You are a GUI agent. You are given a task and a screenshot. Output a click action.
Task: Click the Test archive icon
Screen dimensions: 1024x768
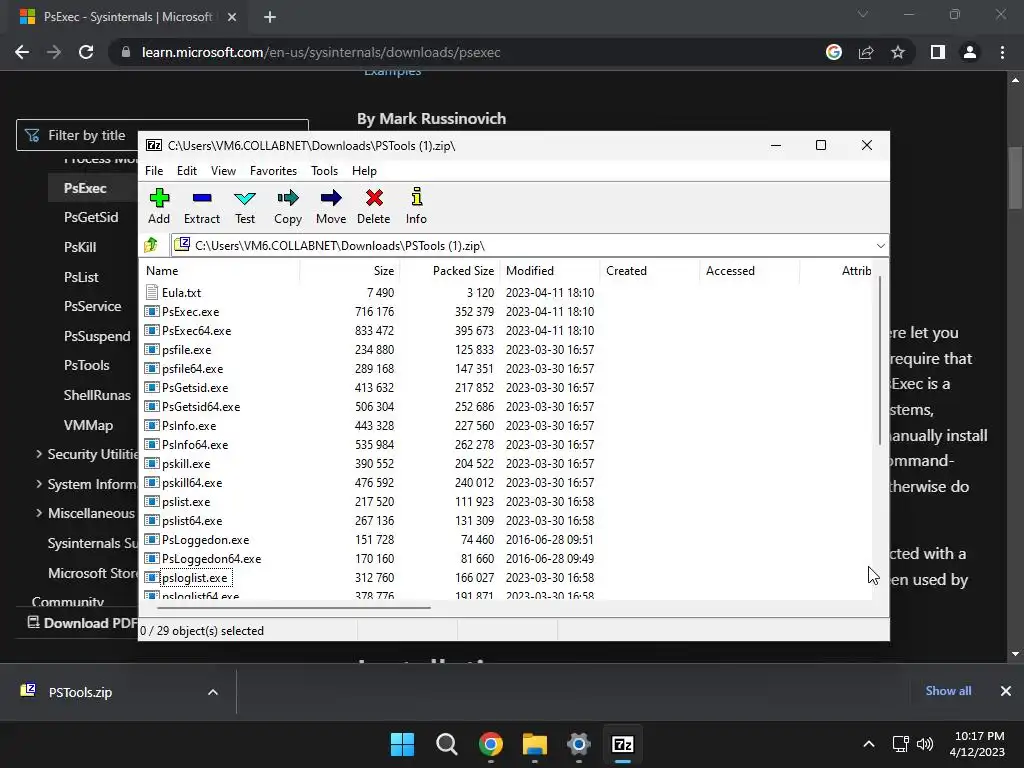[x=245, y=198]
